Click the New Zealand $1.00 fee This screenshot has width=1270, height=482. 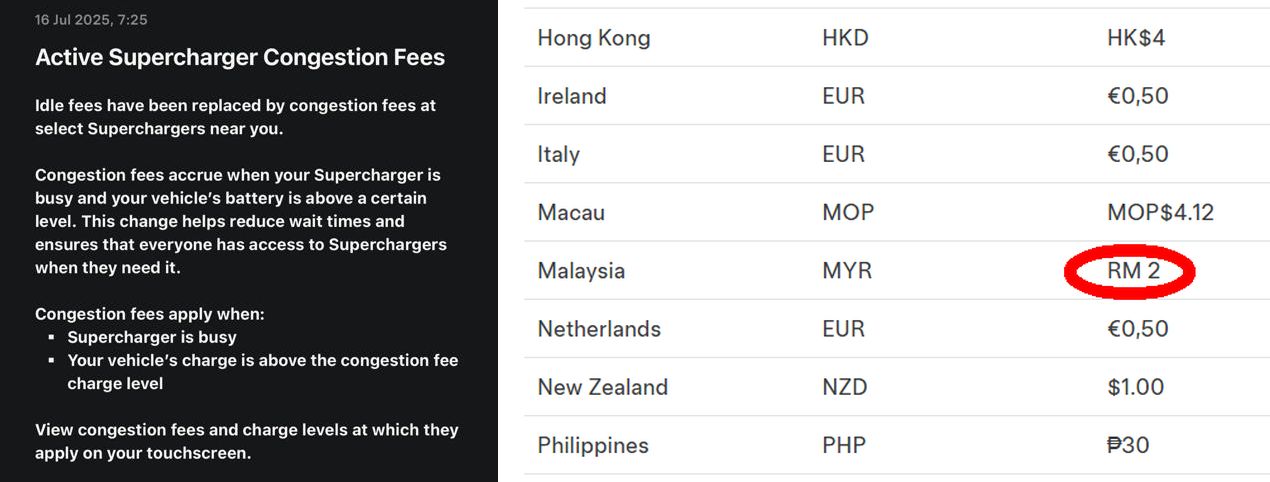pyautogui.click(x=1135, y=387)
